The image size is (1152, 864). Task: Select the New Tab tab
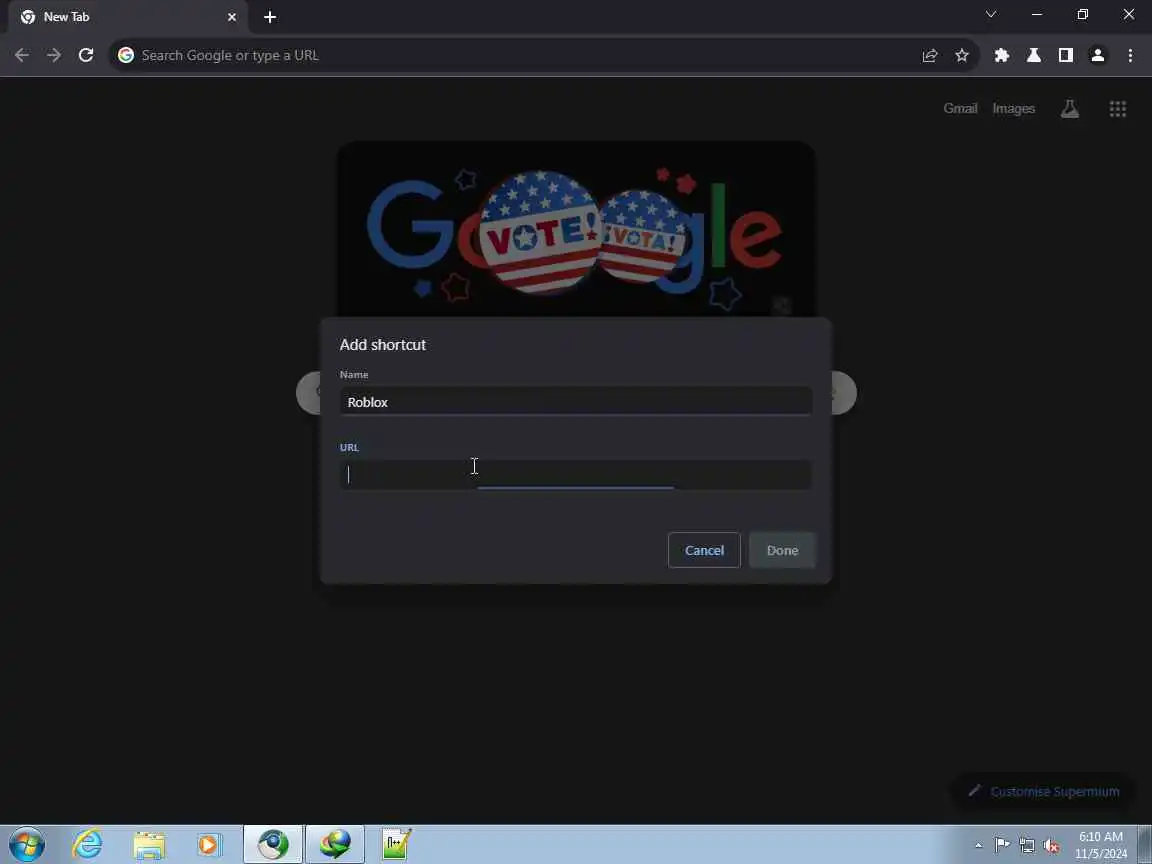pyautogui.click(x=126, y=17)
